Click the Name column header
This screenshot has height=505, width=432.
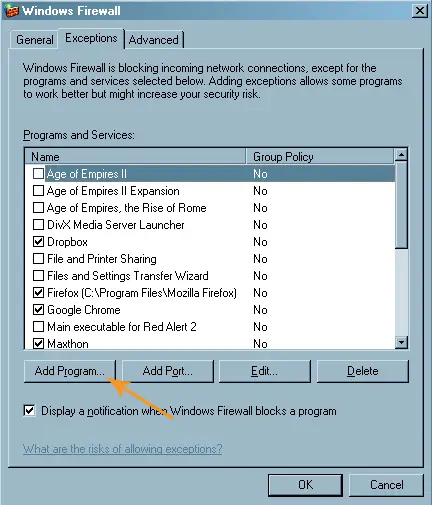click(135, 157)
